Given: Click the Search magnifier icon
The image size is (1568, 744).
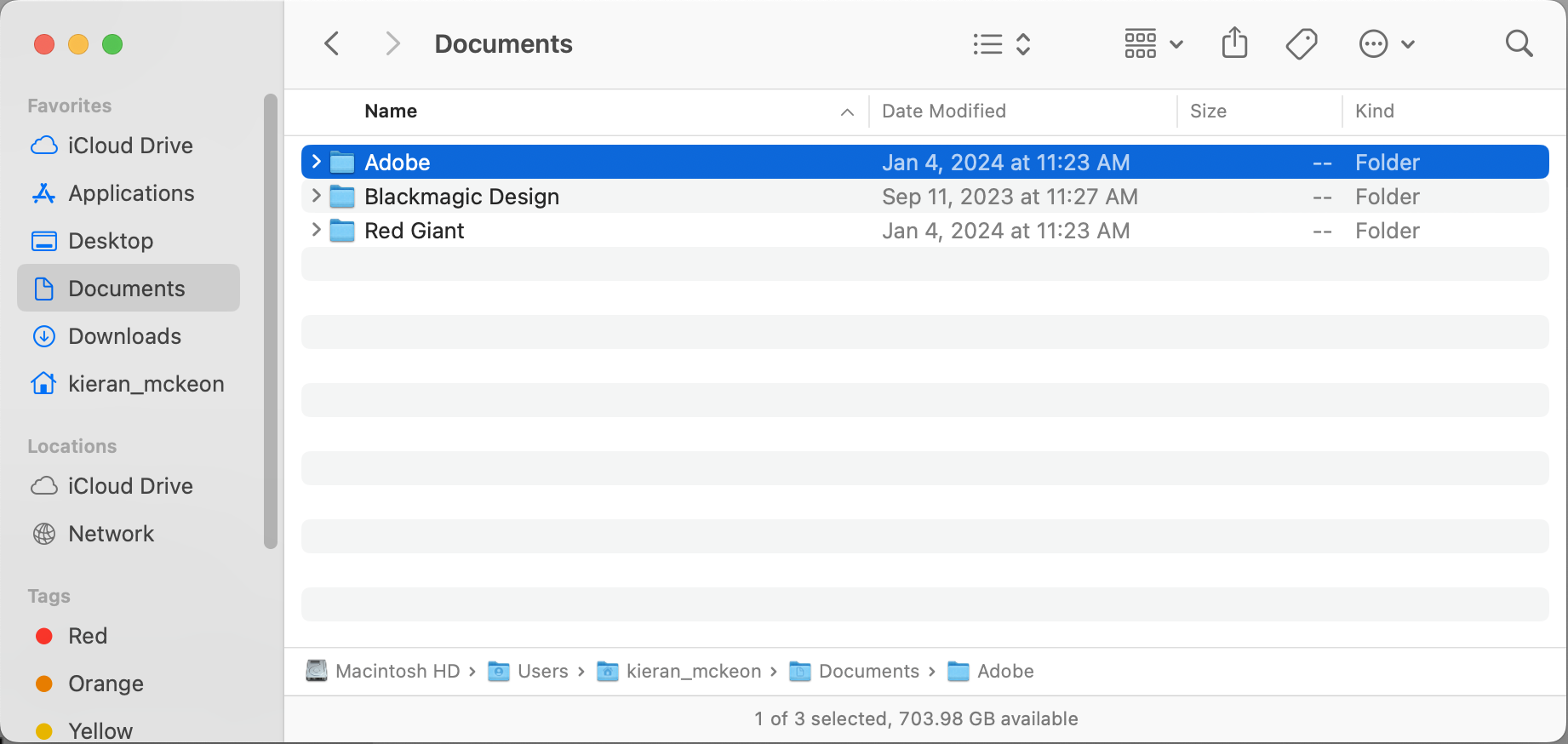Looking at the screenshot, I should tap(1519, 43).
